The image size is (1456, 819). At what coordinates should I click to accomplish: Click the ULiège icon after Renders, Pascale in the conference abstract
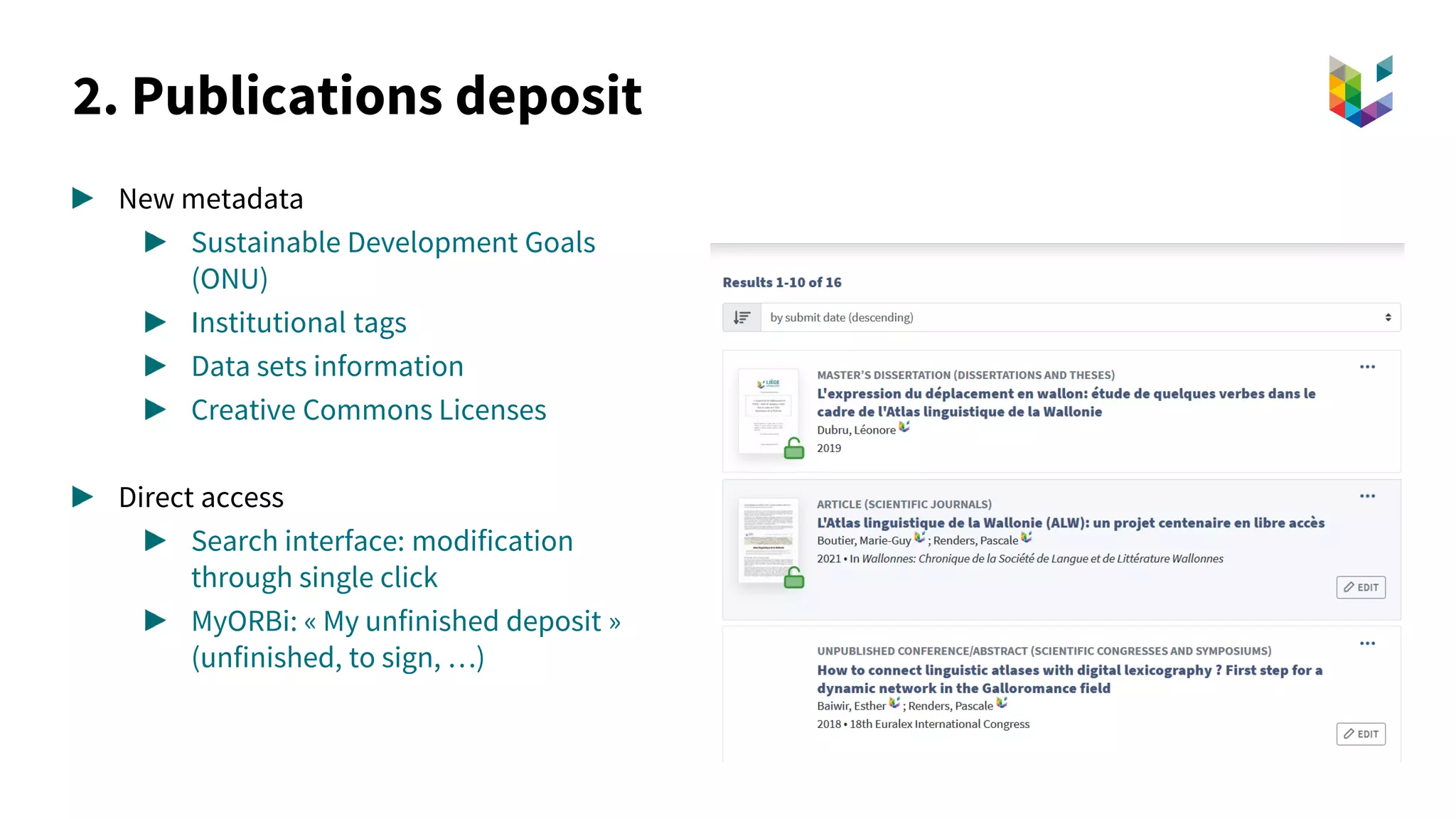pos(1002,702)
